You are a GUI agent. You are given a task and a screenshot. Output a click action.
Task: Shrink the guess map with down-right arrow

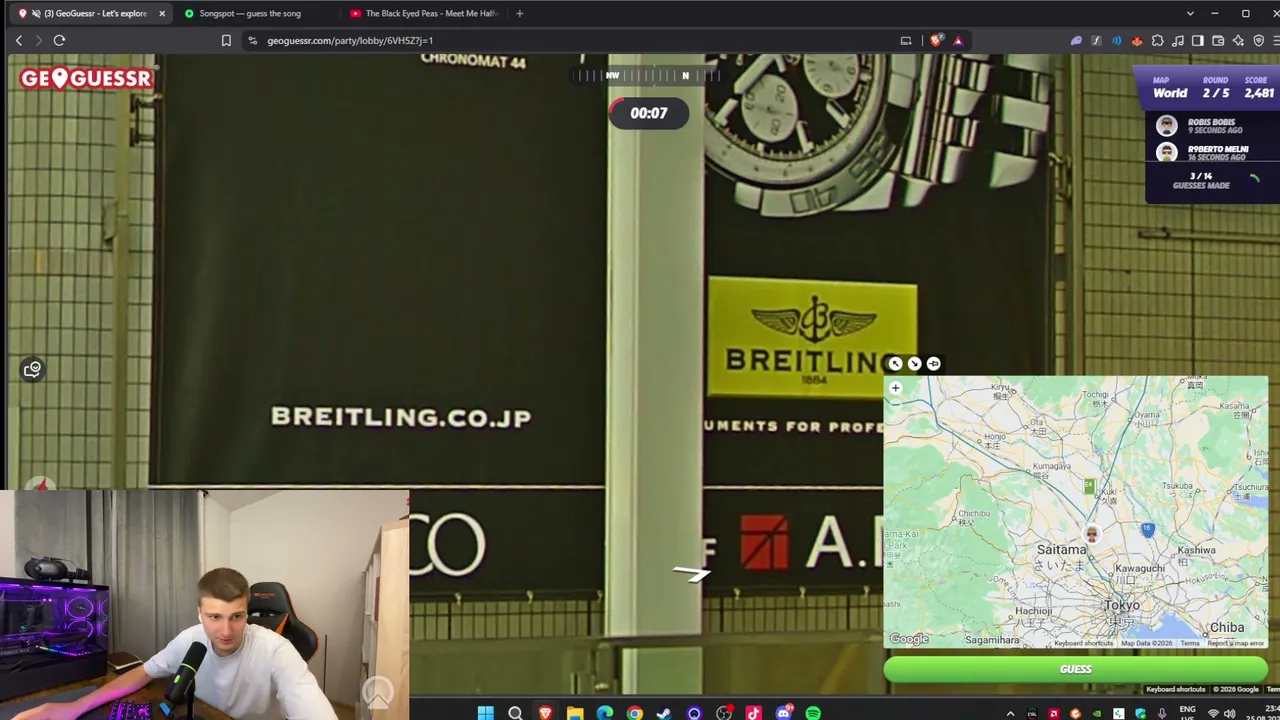(x=914, y=364)
